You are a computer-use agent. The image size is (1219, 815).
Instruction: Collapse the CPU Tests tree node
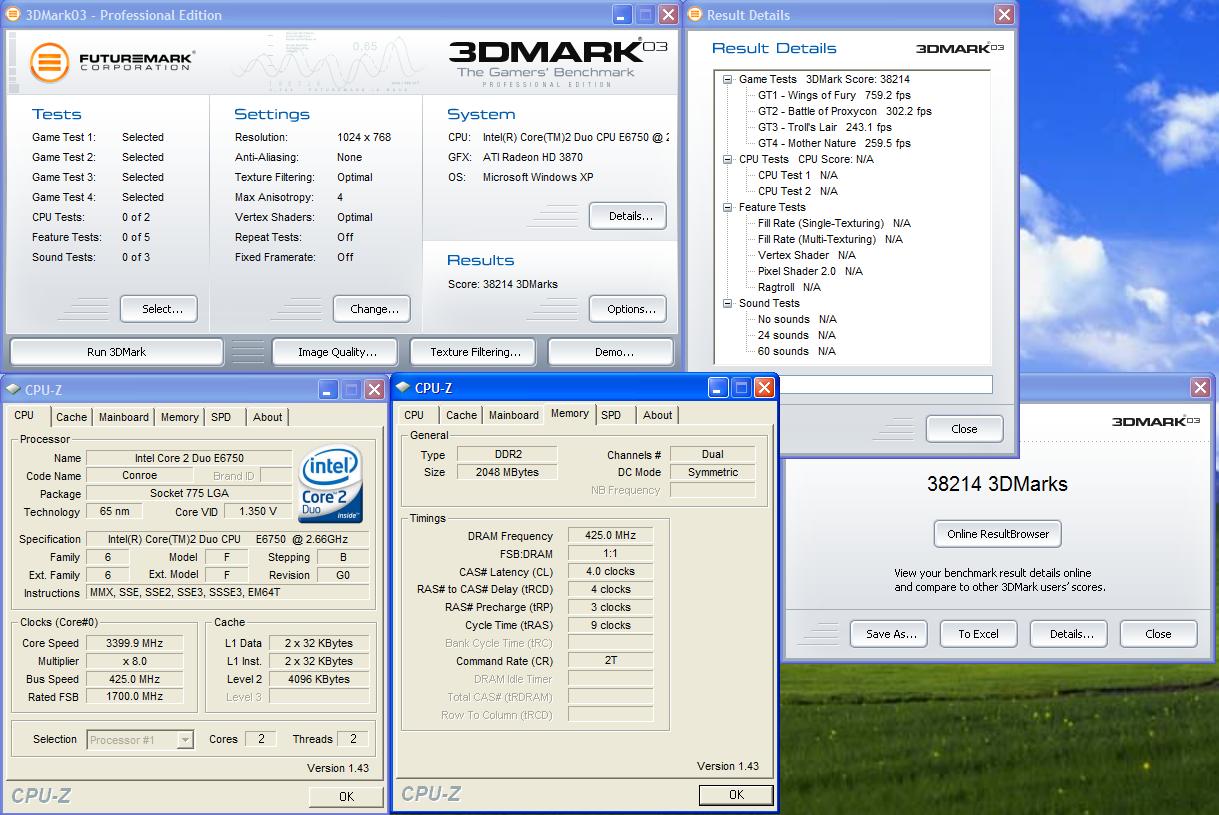[x=728, y=159]
